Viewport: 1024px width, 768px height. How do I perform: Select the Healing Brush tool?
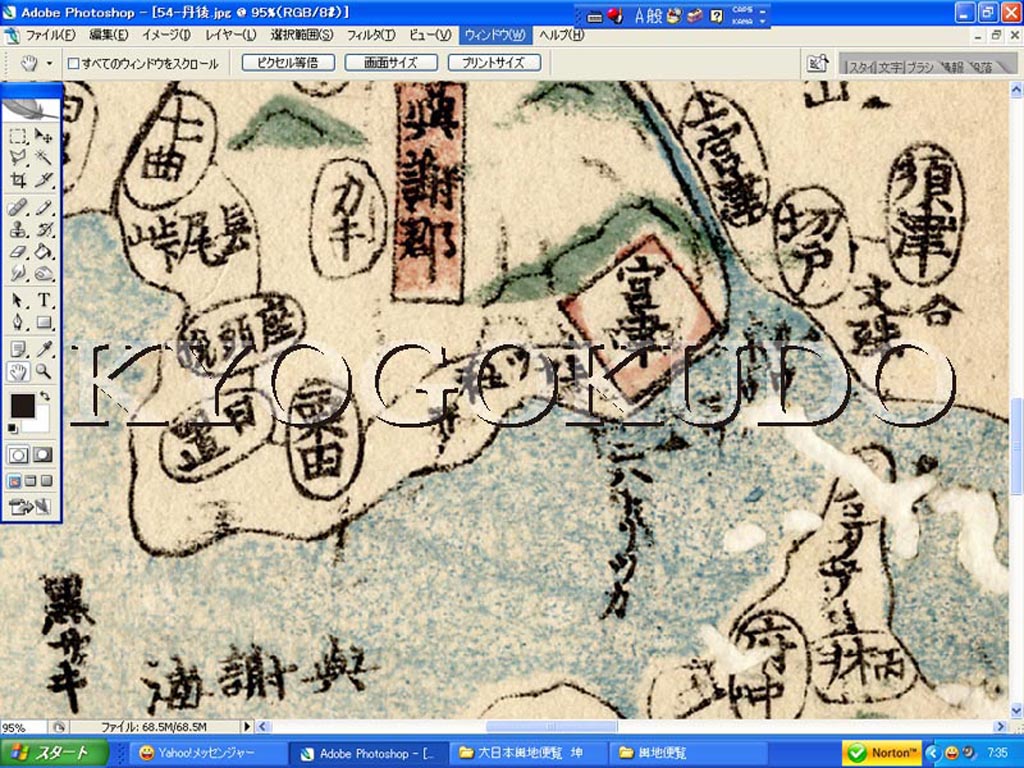coord(18,208)
